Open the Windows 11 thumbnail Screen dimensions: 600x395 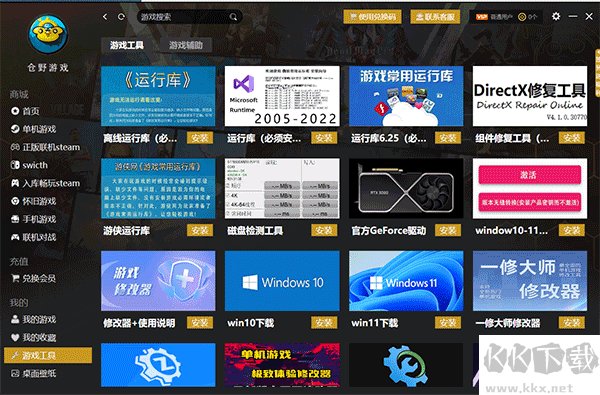pyautogui.click(x=406, y=281)
